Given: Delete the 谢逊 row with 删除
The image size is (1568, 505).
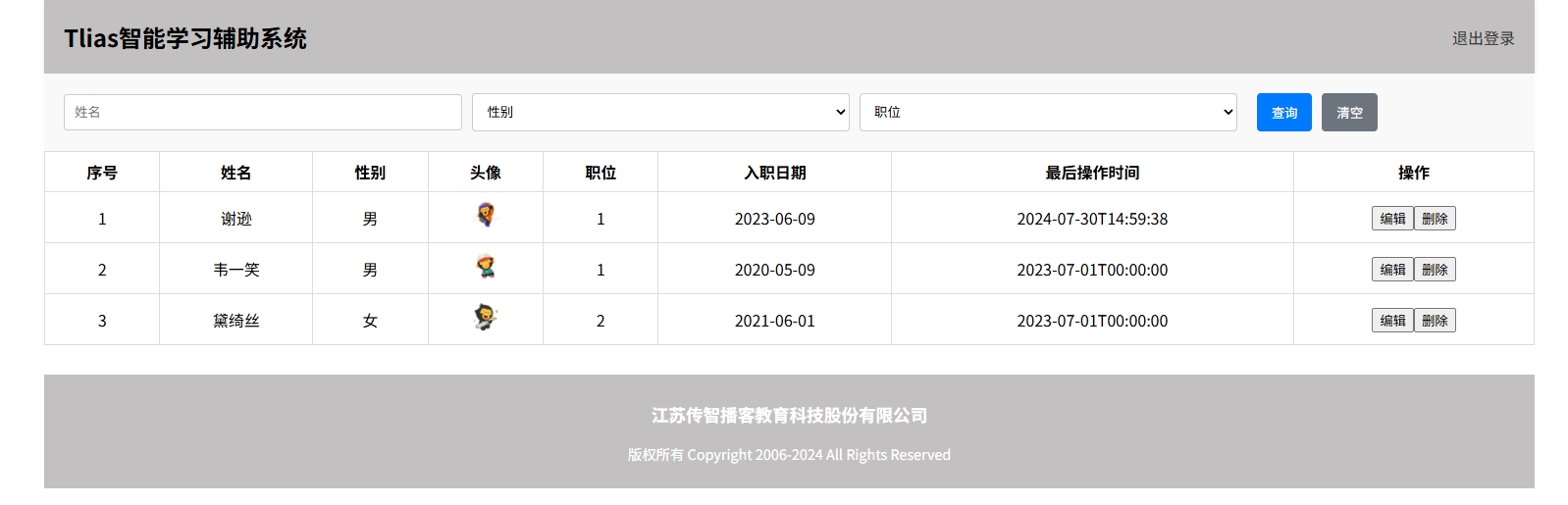Looking at the screenshot, I should pos(1435,218).
